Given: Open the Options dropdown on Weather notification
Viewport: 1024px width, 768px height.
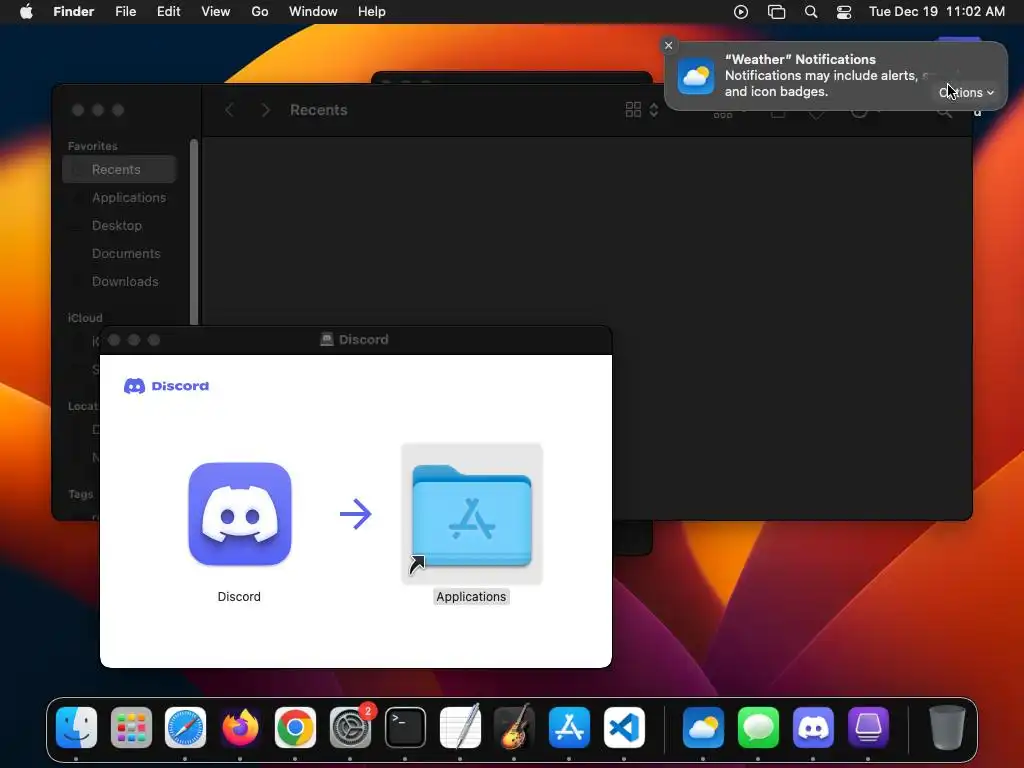Looking at the screenshot, I should [967, 92].
